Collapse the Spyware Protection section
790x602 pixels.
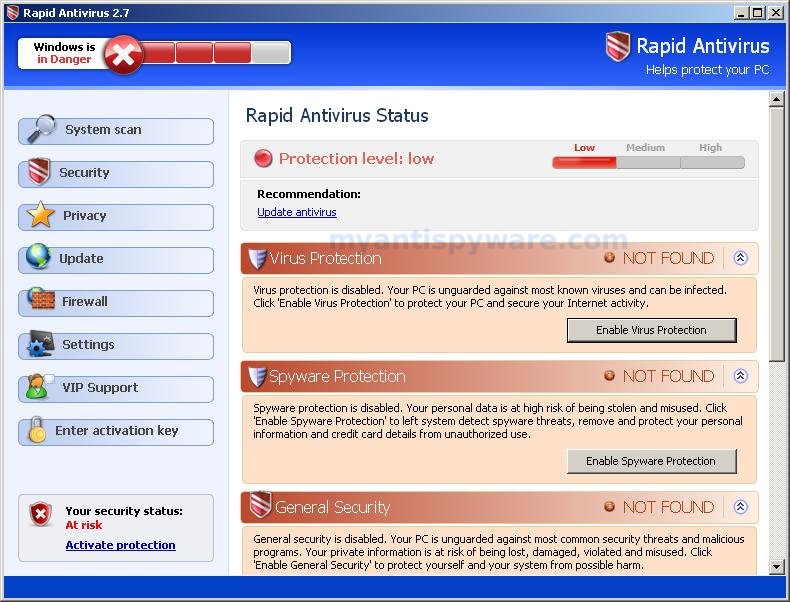click(740, 376)
